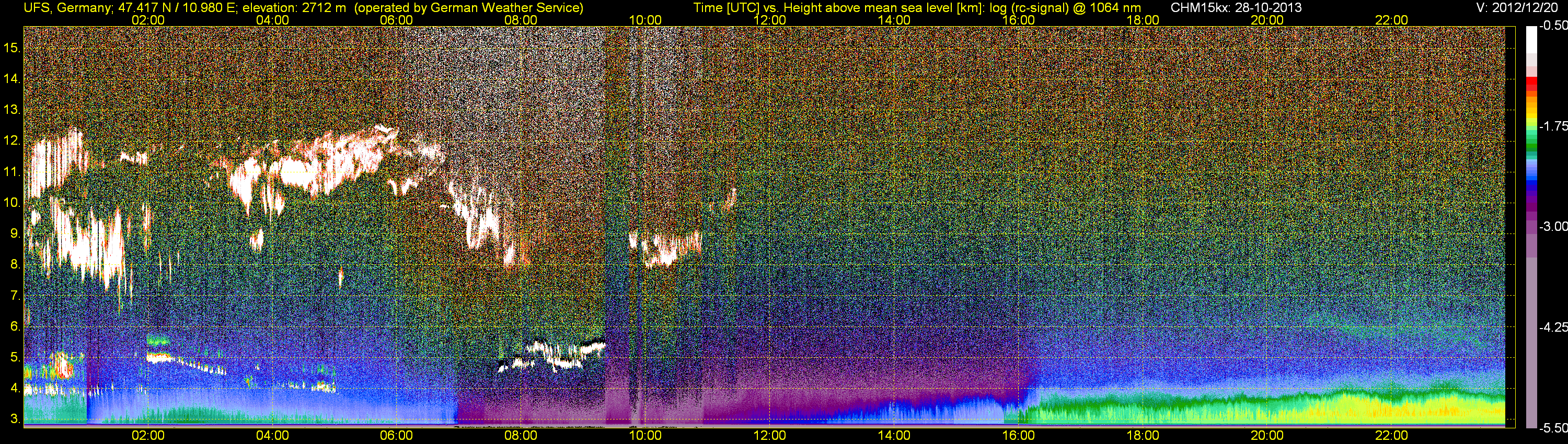Click the '04:00' tick on the bottom time axis

point(272,436)
